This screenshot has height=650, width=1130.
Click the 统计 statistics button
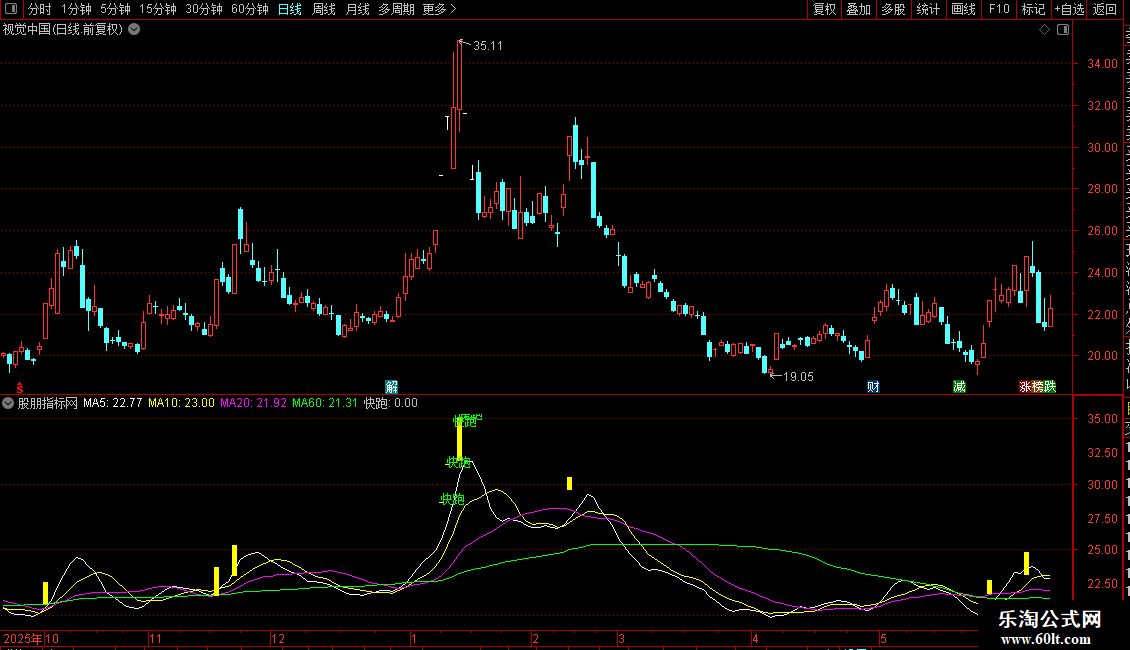coord(928,9)
